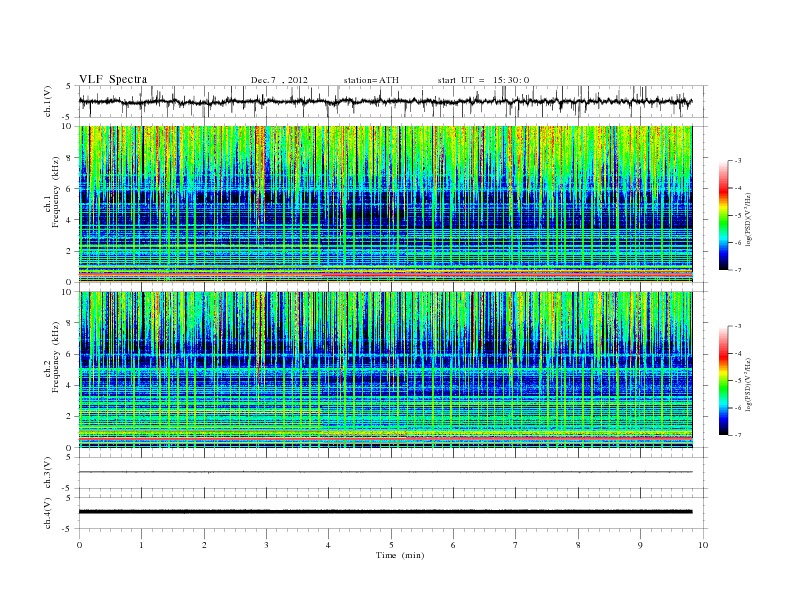Click the "2" tick on the time axis
792x612 pixels.
(x=204, y=545)
